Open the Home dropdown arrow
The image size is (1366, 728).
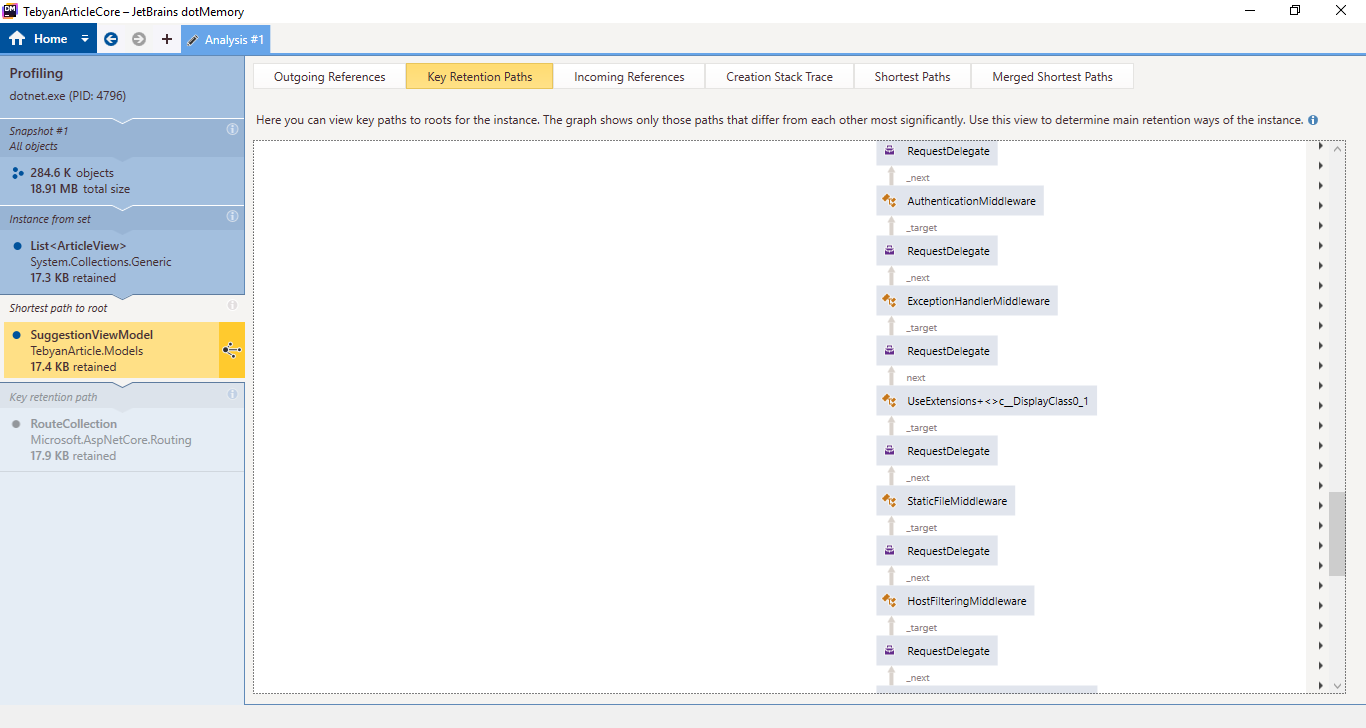[x=85, y=39]
